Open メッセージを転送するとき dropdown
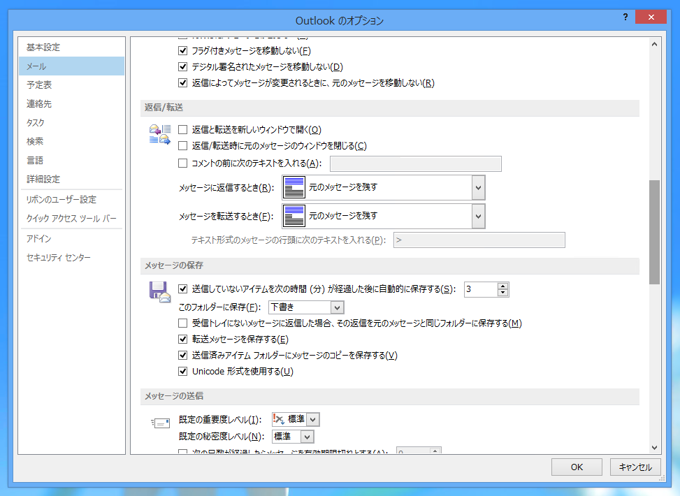This screenshot has height=496, width=680. point(478,215)
